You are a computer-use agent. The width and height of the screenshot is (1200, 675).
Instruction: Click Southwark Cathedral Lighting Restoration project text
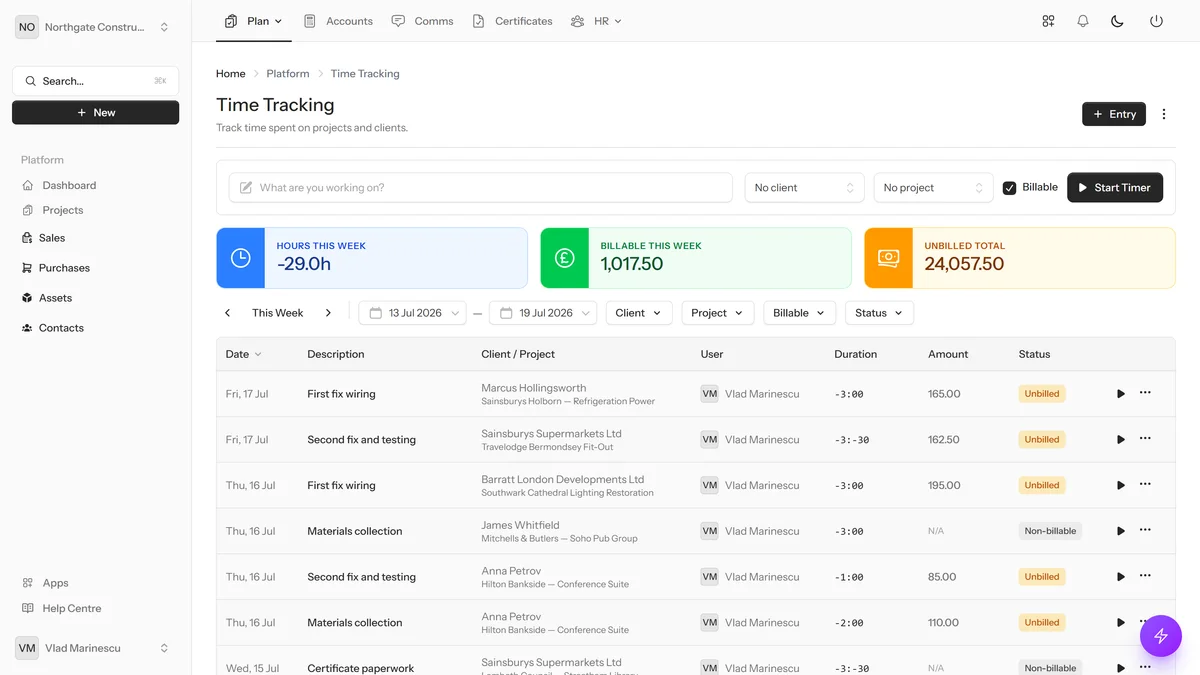tap(567, 493)
